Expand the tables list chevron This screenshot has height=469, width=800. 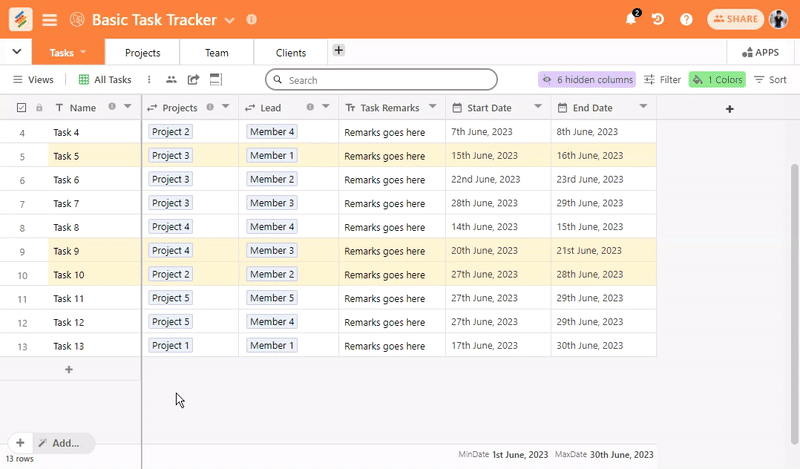pos(17,52)
